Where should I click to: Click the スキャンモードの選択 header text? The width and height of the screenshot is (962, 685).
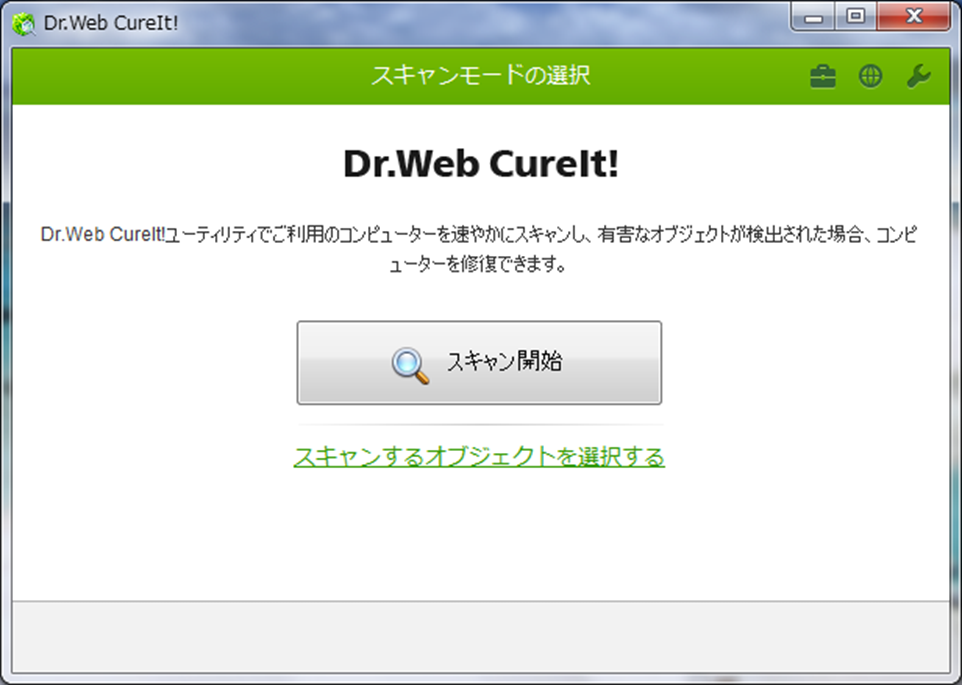(x=480, y=75)
